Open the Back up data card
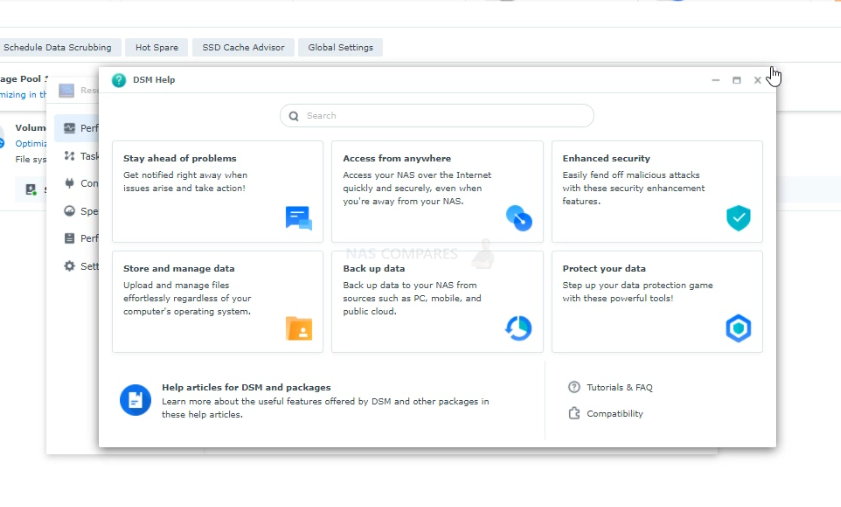 click(437, 302)
